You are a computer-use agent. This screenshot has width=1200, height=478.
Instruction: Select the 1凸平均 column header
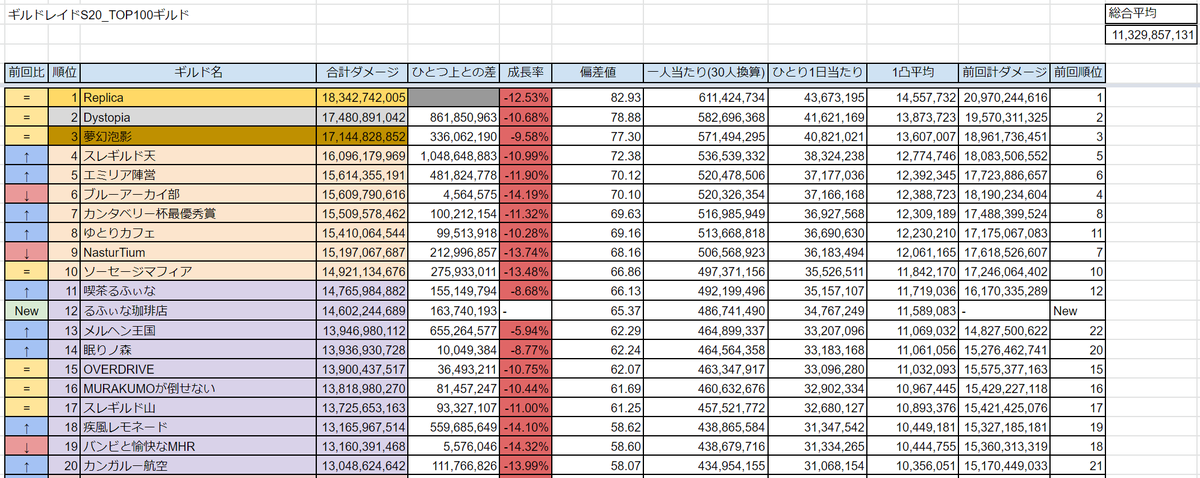(914, 73)
